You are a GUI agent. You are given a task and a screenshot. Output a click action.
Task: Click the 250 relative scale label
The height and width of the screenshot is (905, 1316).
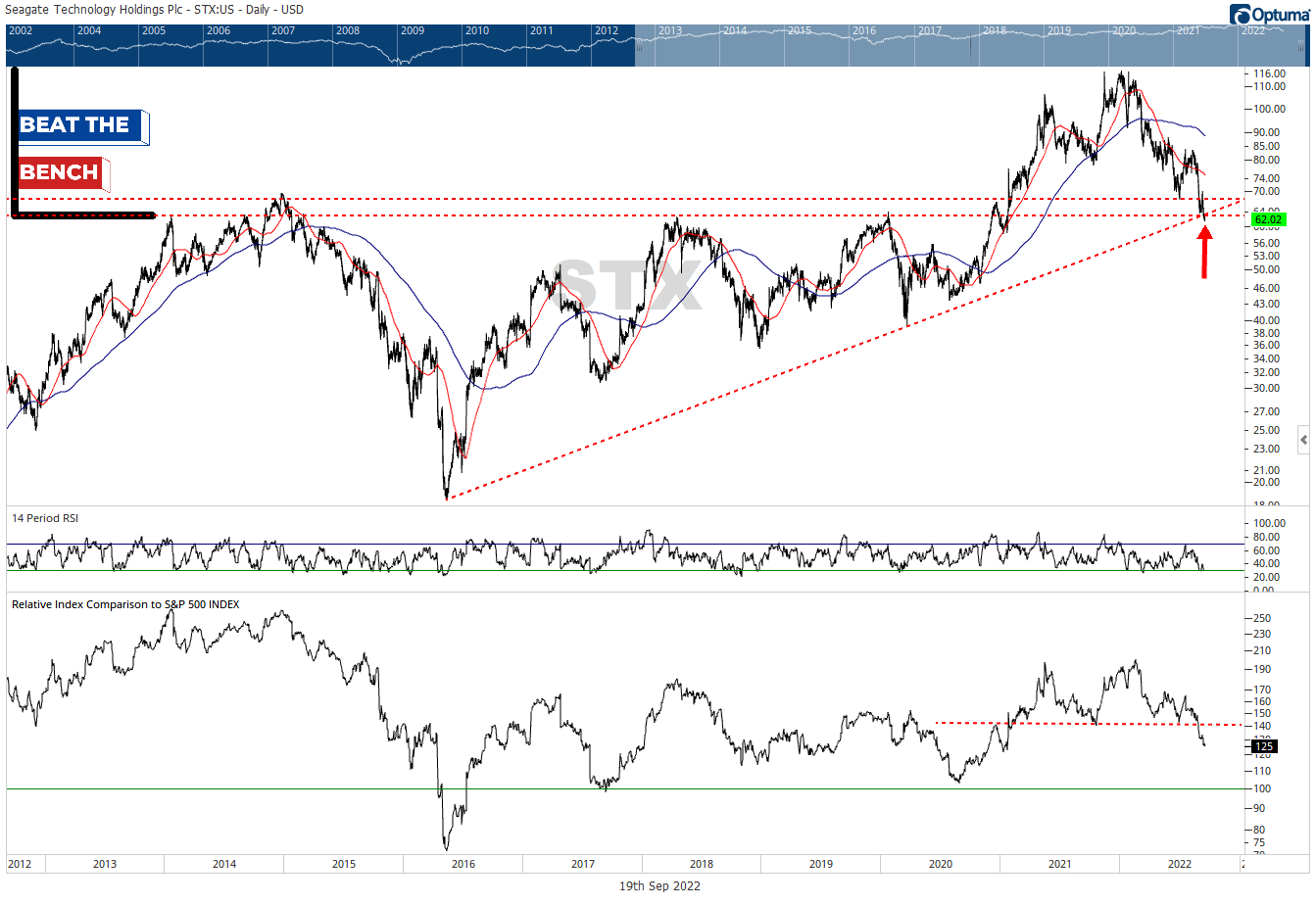[1262, 618]
